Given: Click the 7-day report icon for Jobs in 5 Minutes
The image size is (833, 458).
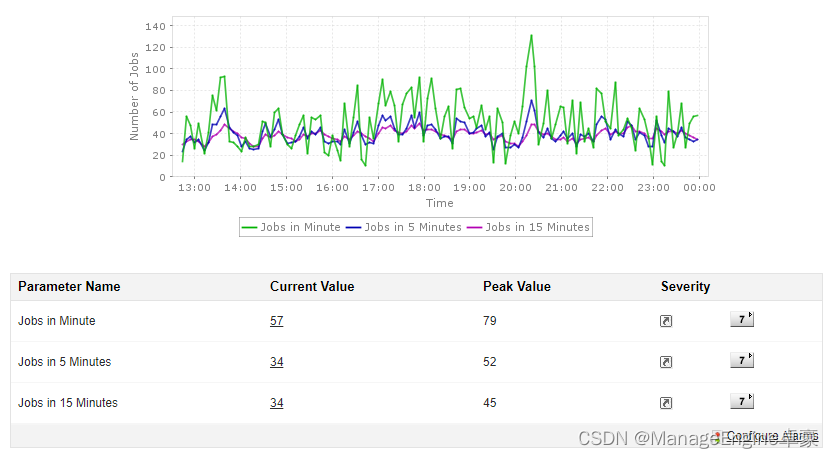Looking at the screenshot, I should pyautogui.click(x=742, y=360).
